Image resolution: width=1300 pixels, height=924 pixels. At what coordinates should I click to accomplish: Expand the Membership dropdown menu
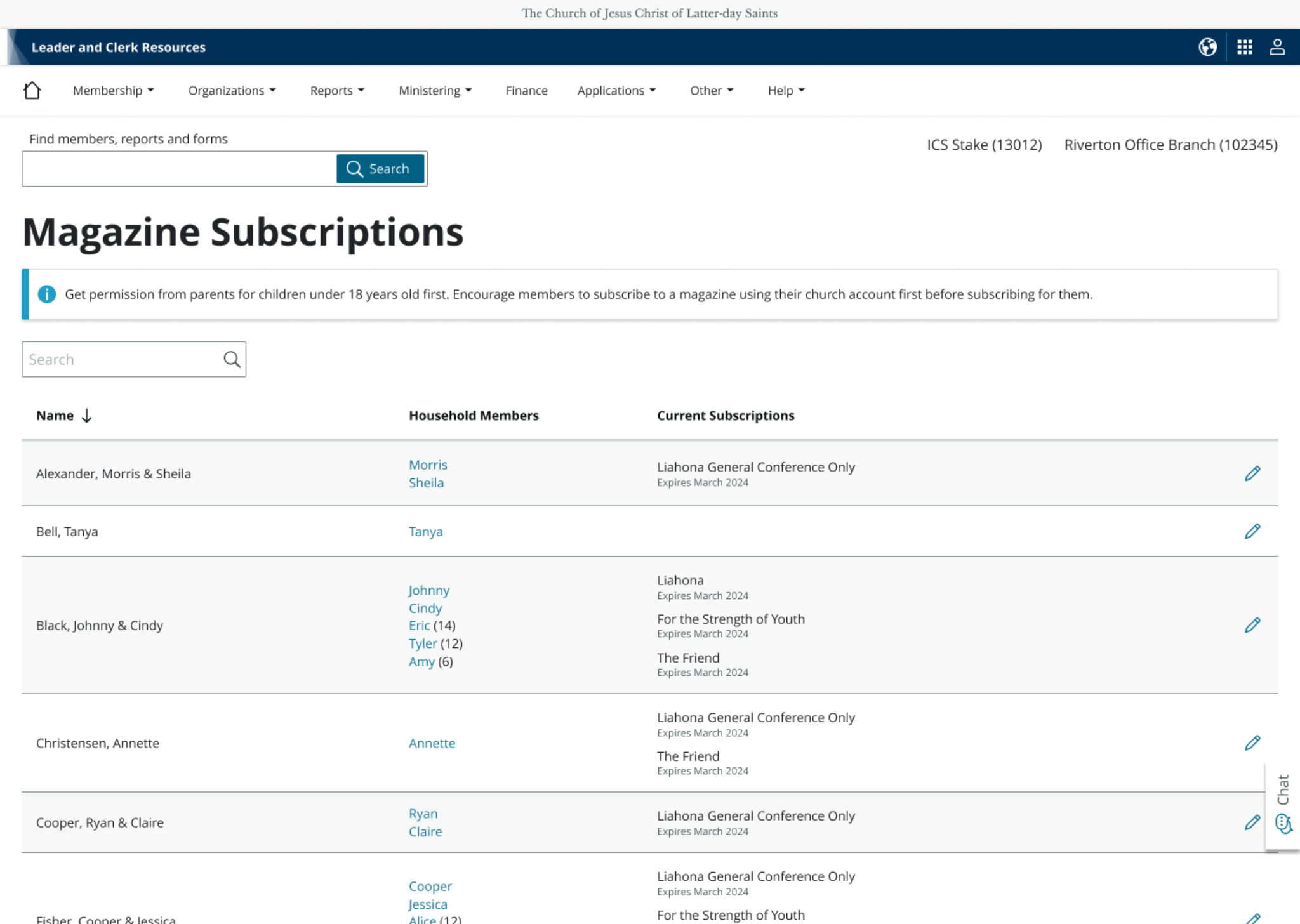point(113,91)
